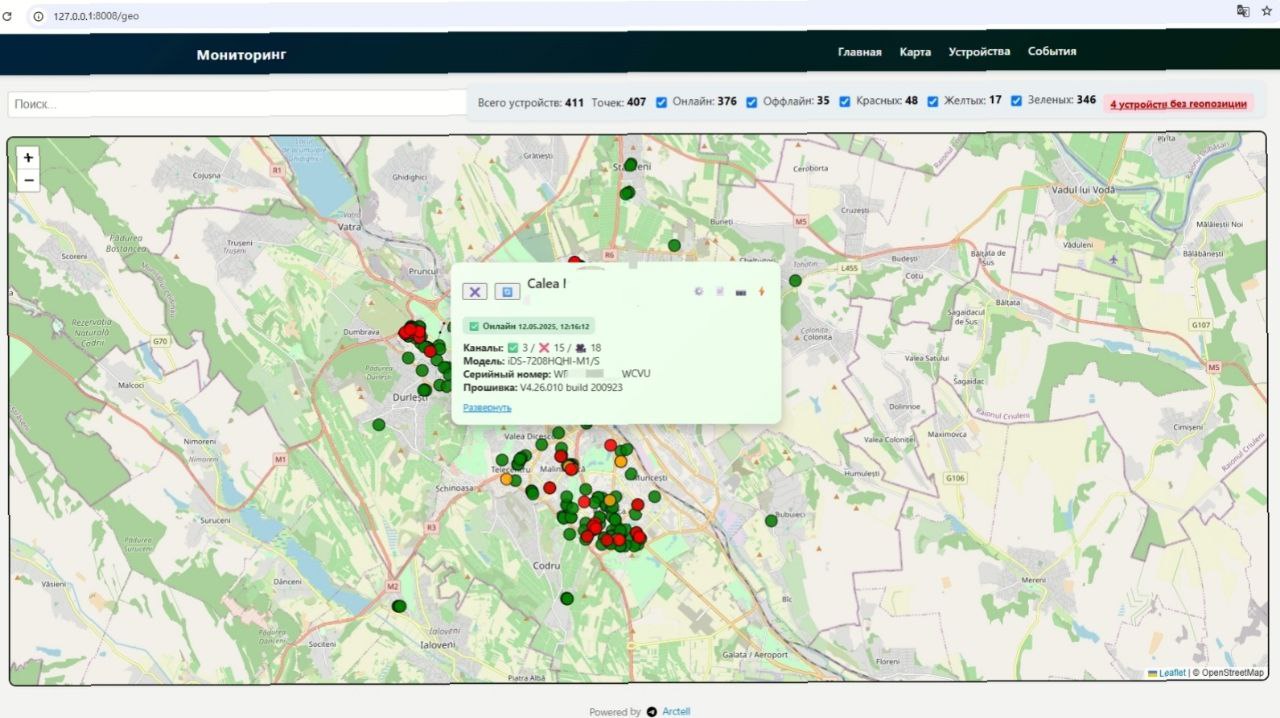Click the blue square button in popup
Image resolution: width=1280 pixels, height=718 pixels.
point(507,292)
